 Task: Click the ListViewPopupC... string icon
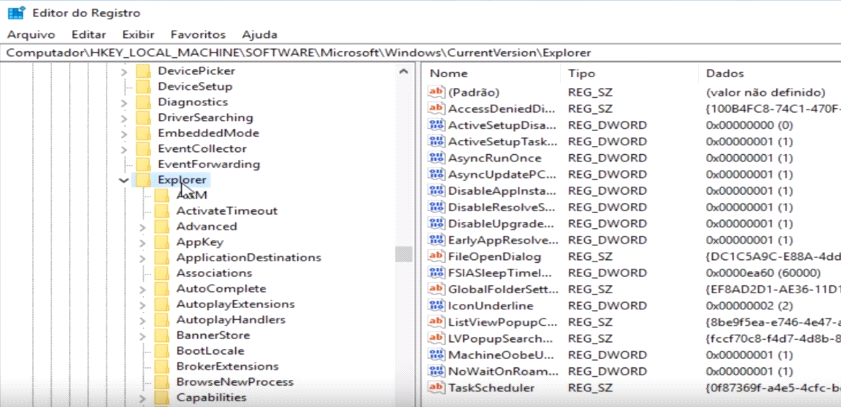pos(436,322)
